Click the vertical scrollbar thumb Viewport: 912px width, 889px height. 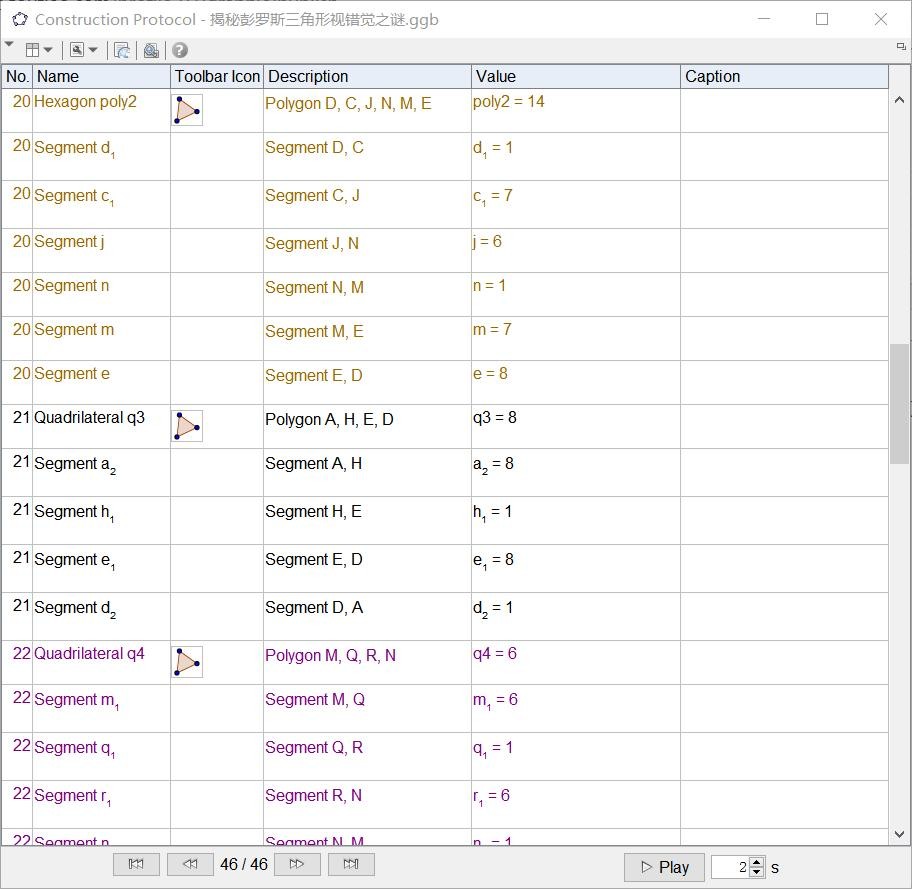tap(900, 403)
